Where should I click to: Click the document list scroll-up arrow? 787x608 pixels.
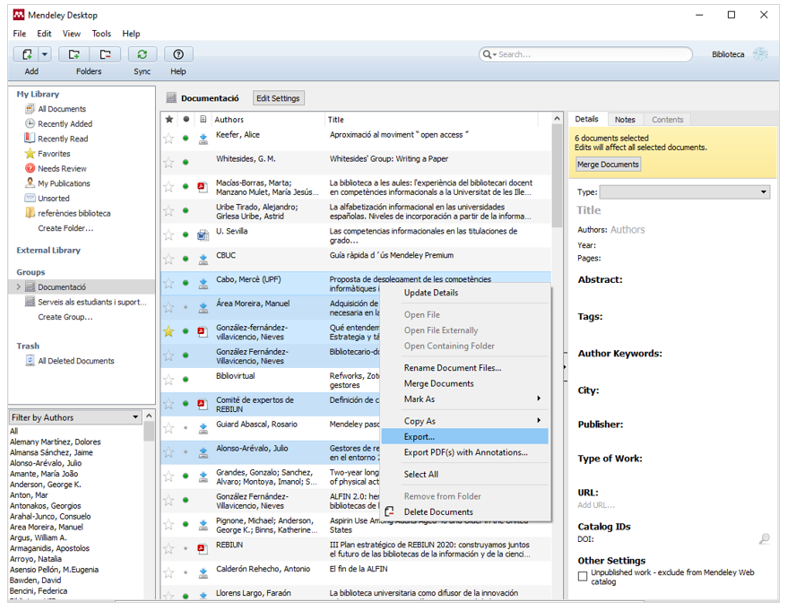tap(557, 119)
